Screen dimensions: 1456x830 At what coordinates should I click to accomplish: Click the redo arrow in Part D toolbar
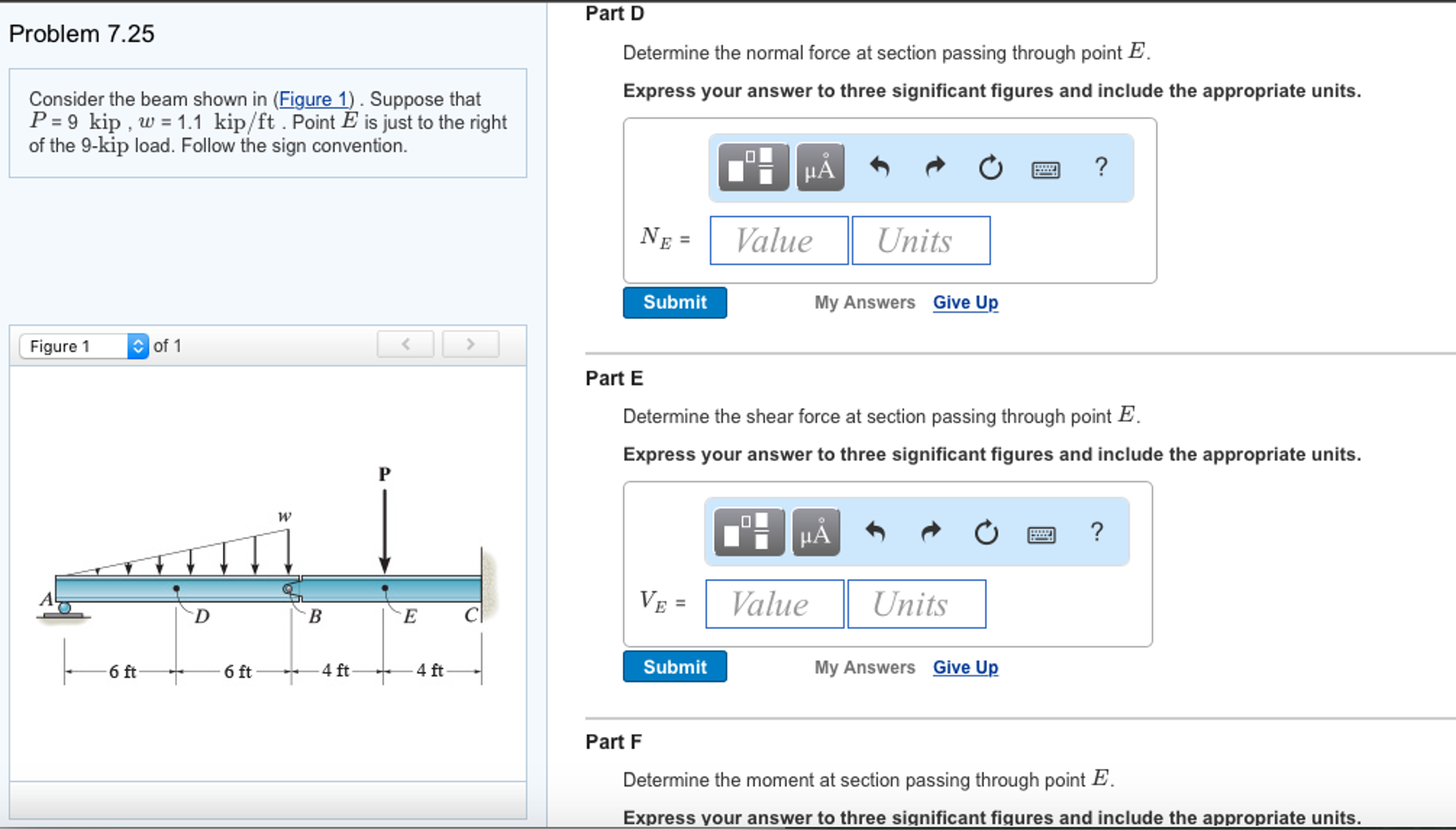pyautogui.click(x=935, y=168)
